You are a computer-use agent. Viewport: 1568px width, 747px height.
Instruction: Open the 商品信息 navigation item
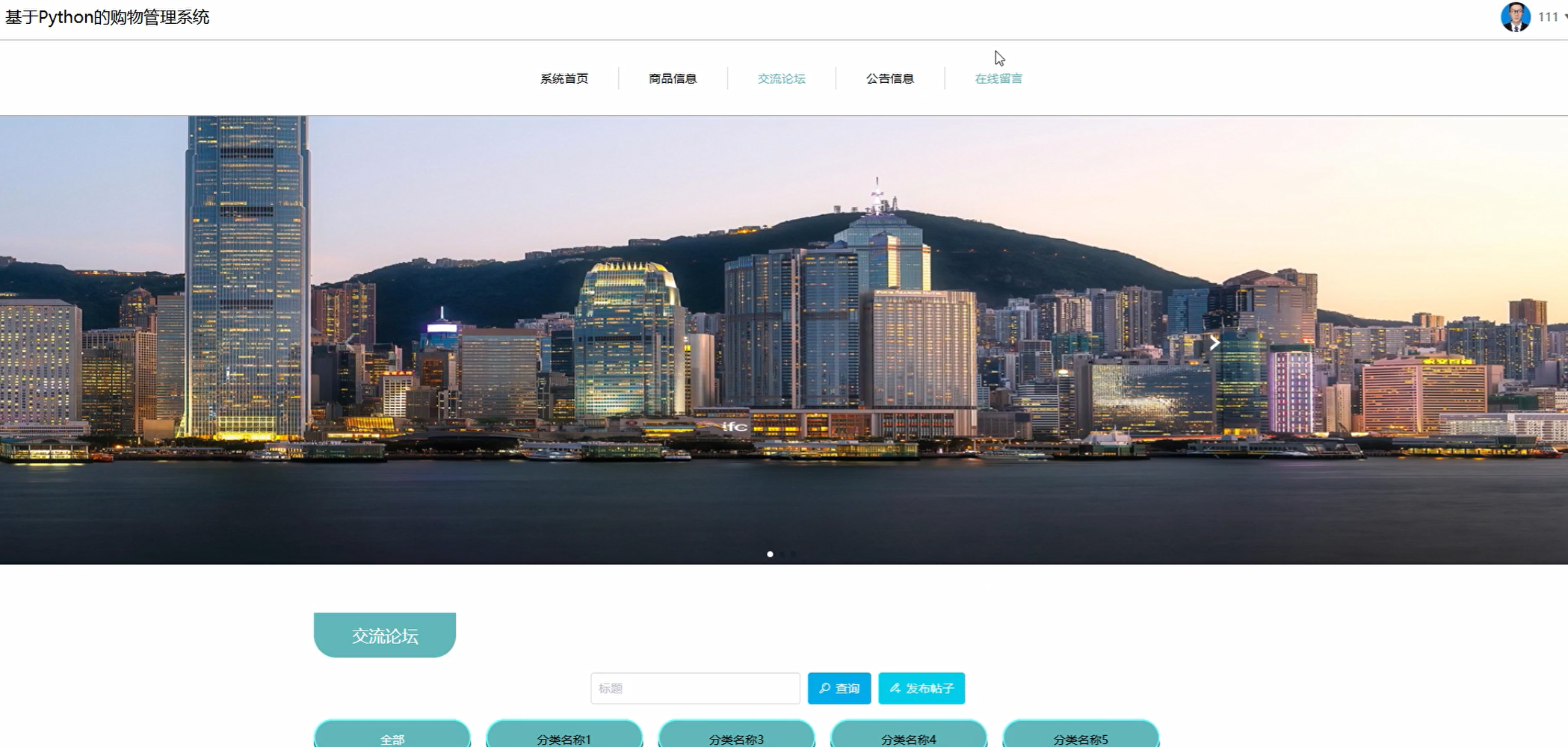coord(673,78)
